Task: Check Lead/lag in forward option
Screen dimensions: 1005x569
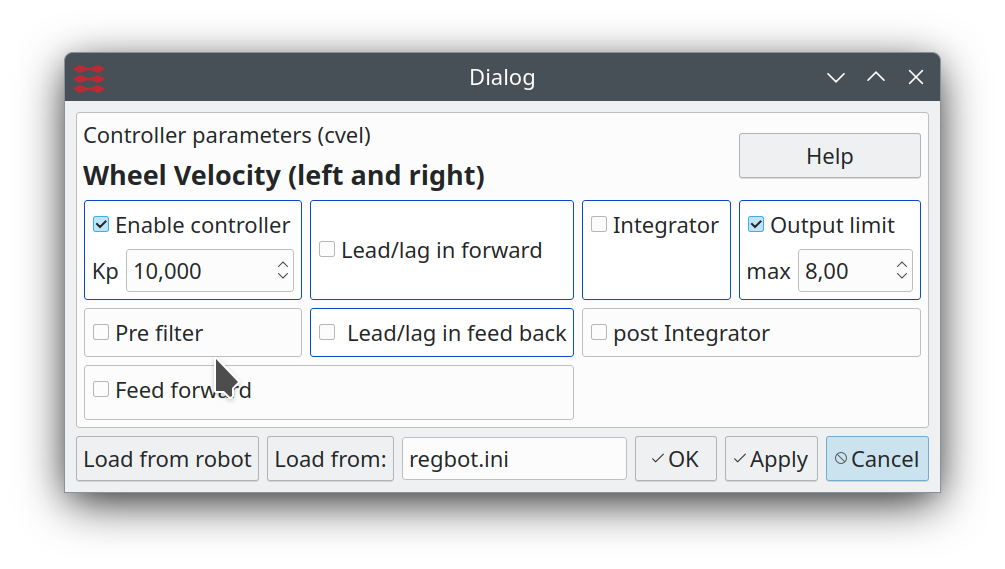Action: pos(327,249)
